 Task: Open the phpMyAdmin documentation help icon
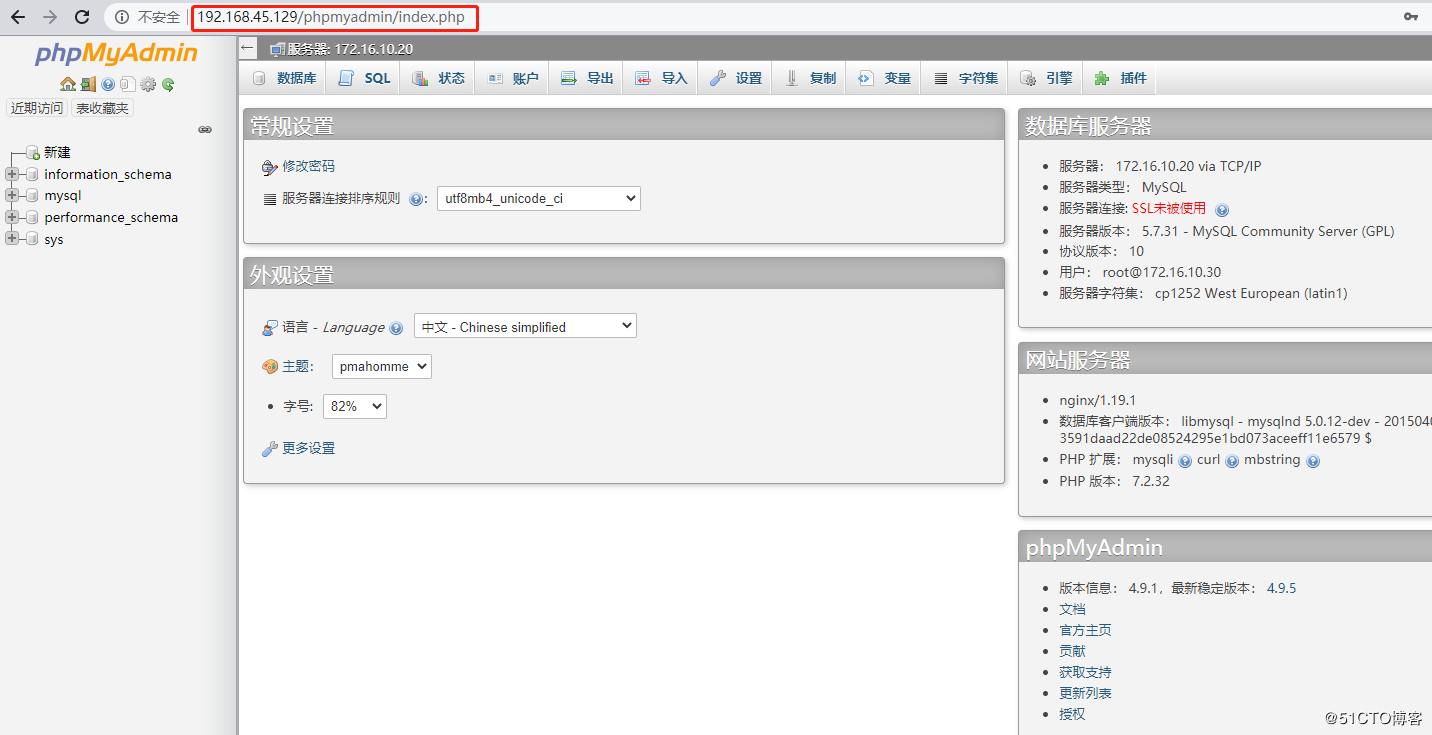108,84
